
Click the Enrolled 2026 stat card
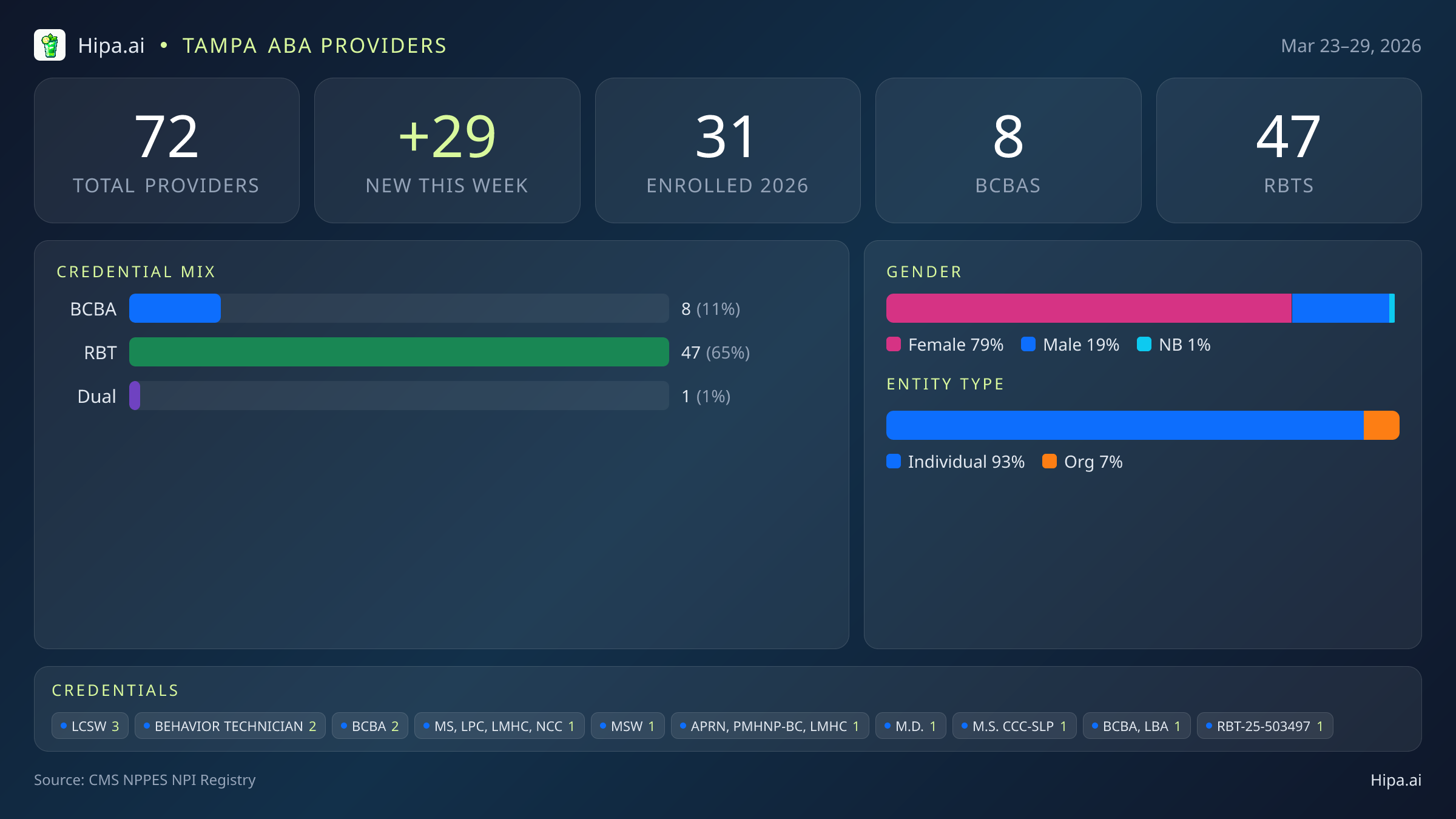pos(727,150)
